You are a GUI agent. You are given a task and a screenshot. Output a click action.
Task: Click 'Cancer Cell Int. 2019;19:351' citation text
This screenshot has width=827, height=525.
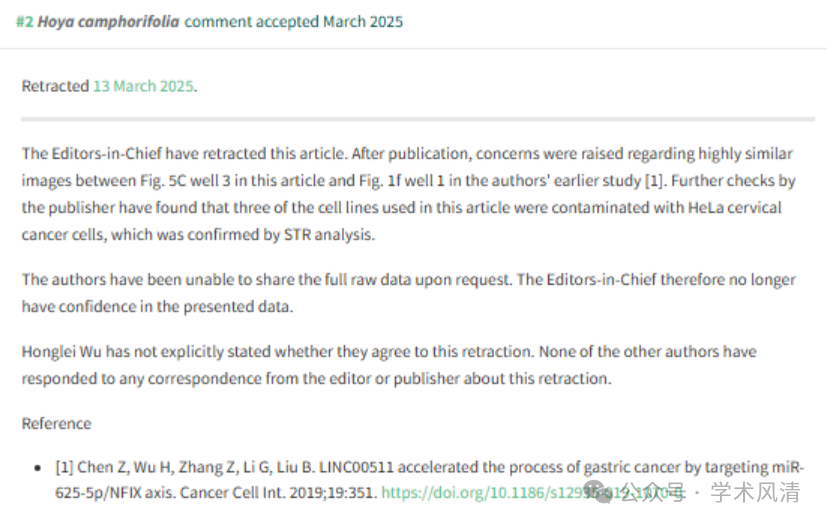pyautogui.click(x=277, y=493)
